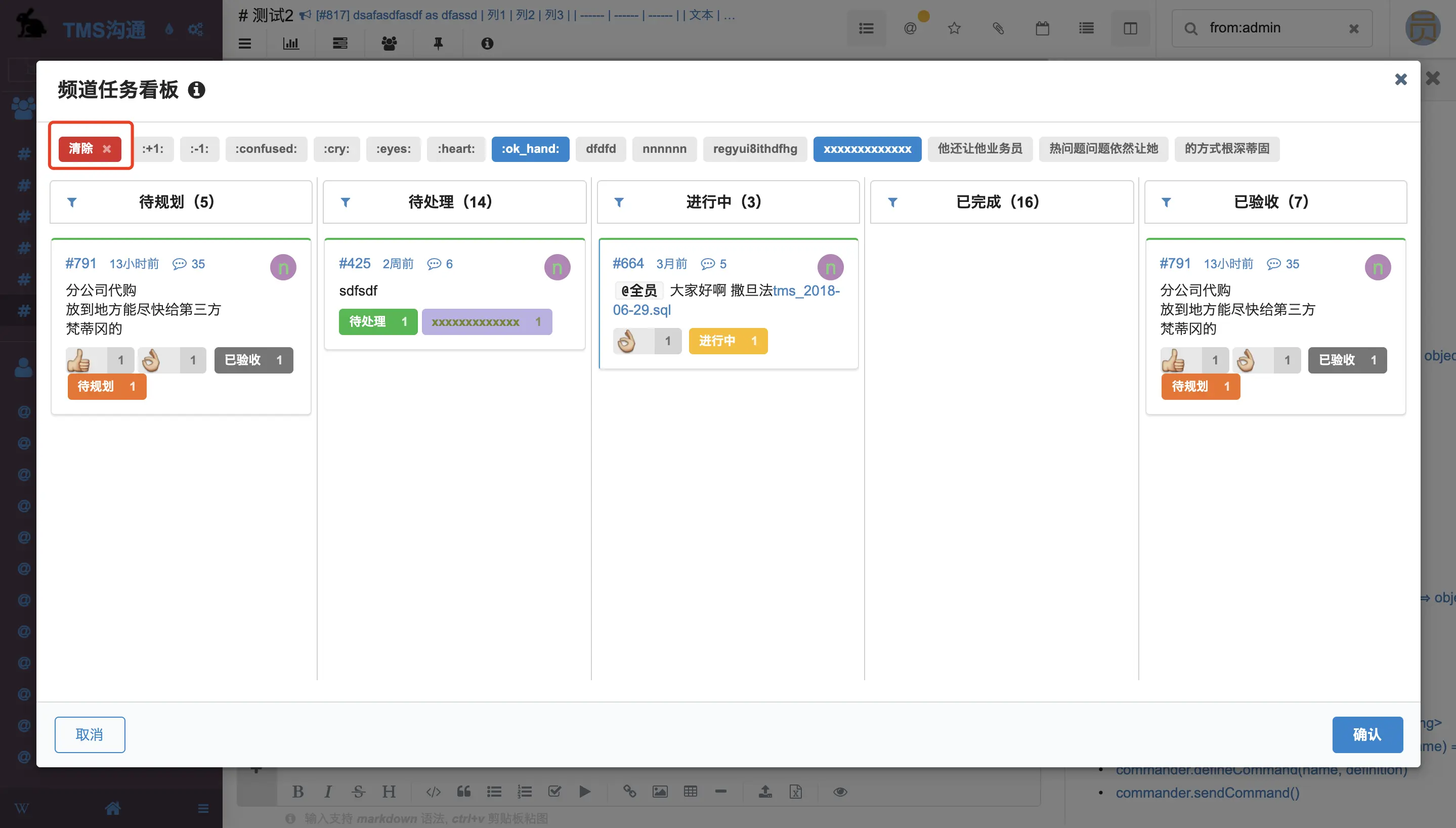Screen dimensions: 1456x828
Task: Select the 他还让他业务员 filter tag
Action: pos(980,149)
